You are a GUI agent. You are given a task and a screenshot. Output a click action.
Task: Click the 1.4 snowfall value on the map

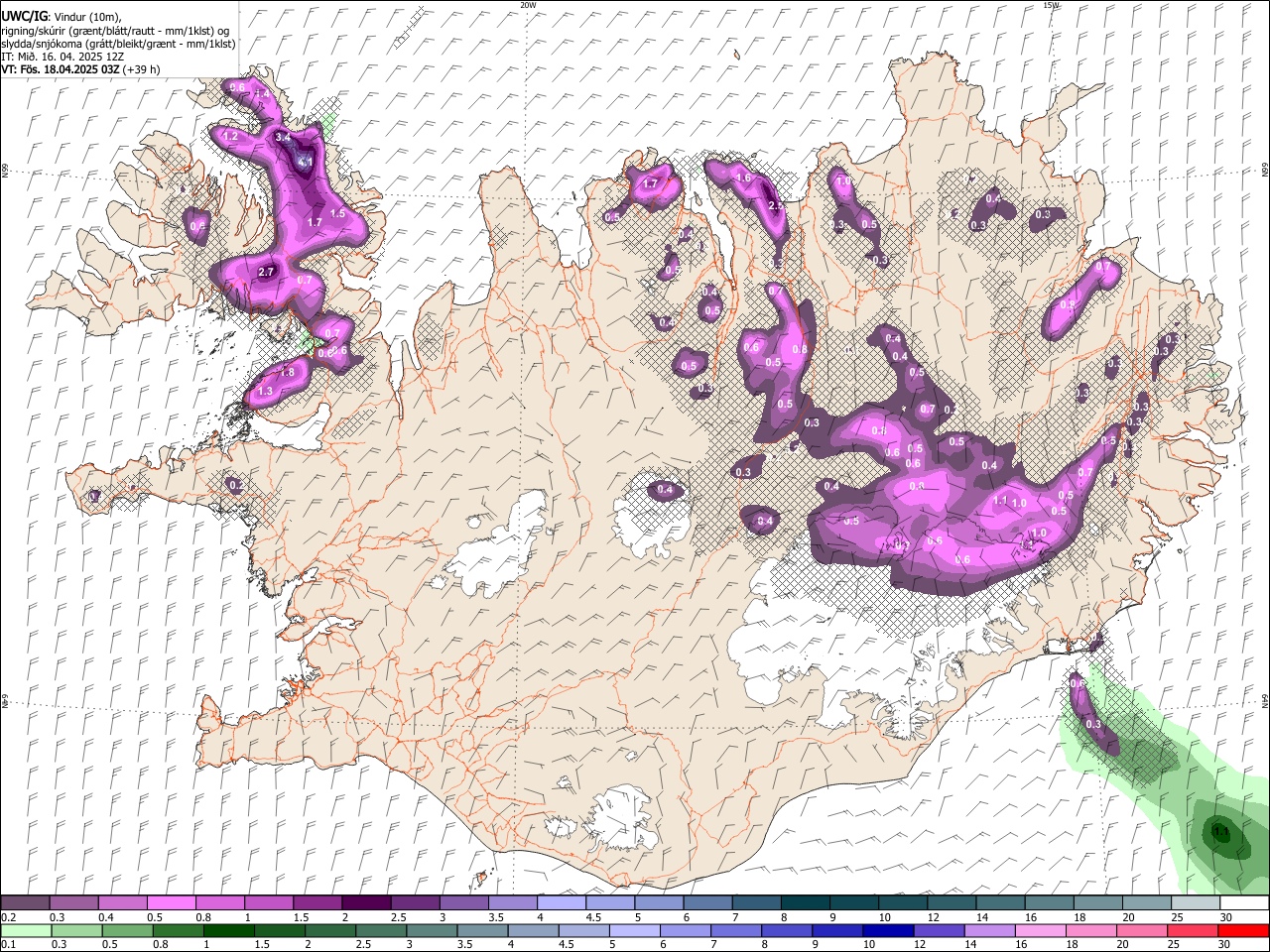262,94
